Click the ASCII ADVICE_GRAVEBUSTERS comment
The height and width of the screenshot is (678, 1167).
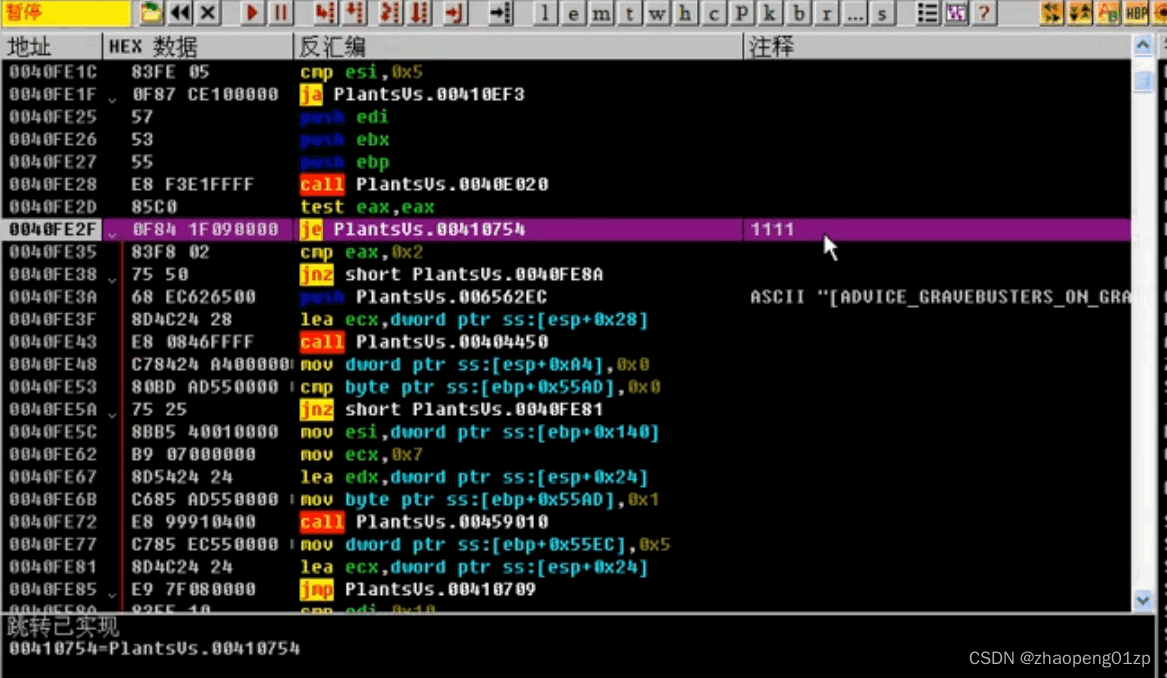(x=940, y=297)
